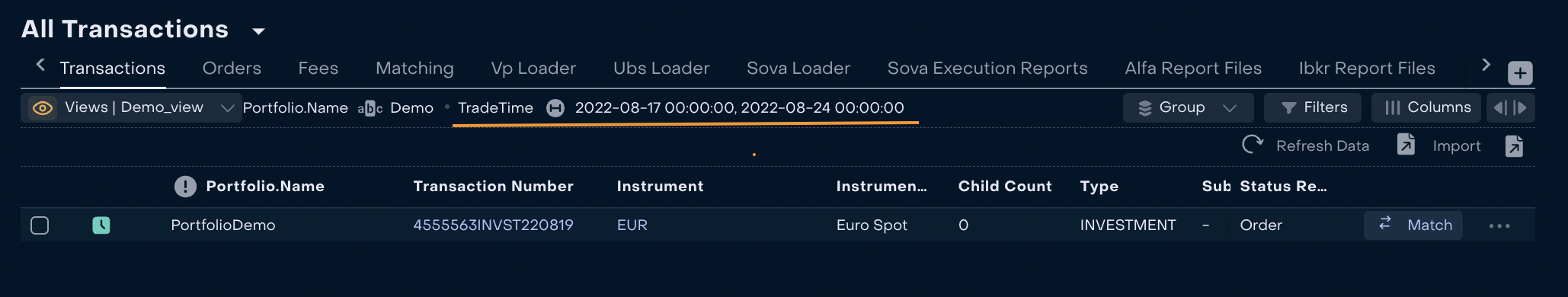
Task: Click the export icon right of Import
Action: pyautogui.click(x=1514, y=145)
